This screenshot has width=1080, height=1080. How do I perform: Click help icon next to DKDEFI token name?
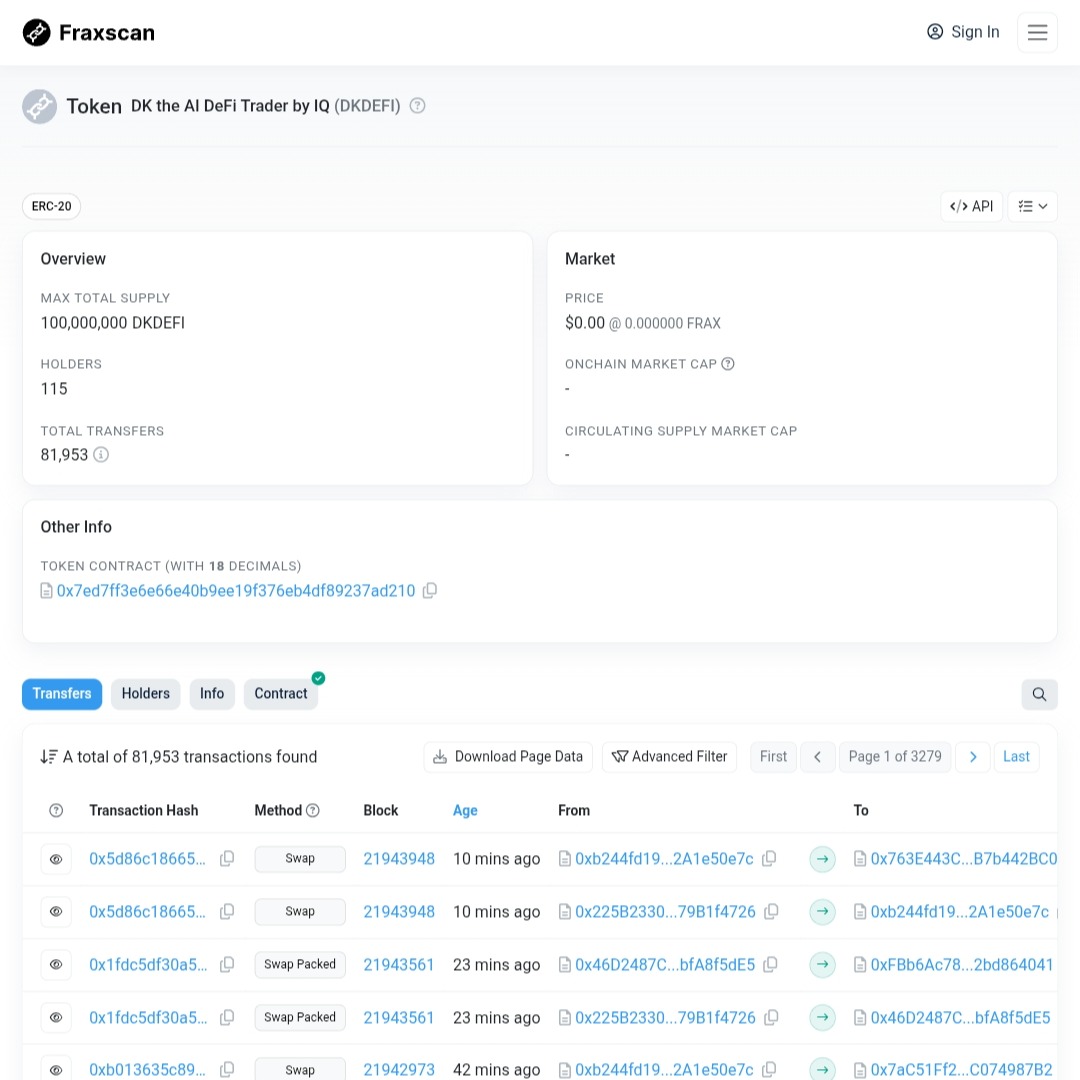click(417, 105)
